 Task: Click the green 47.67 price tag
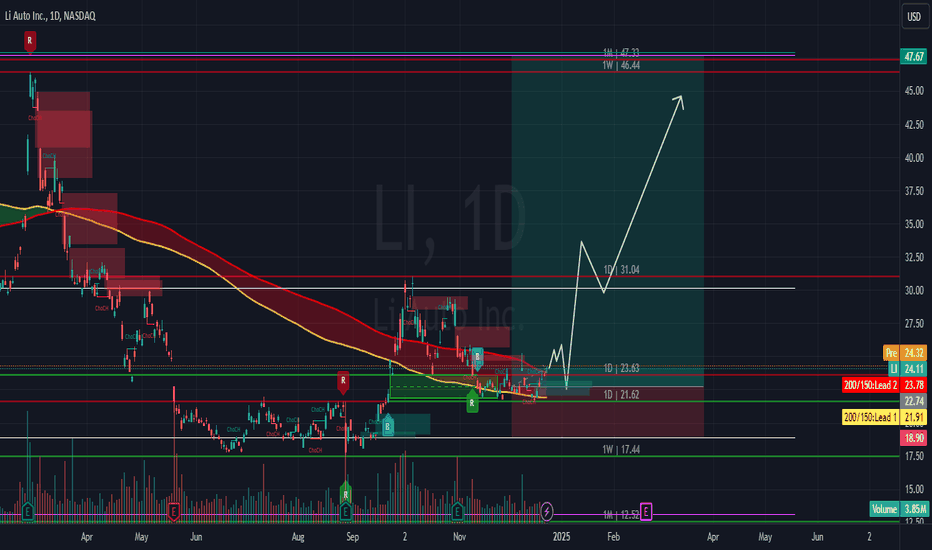tap(914, 56)
